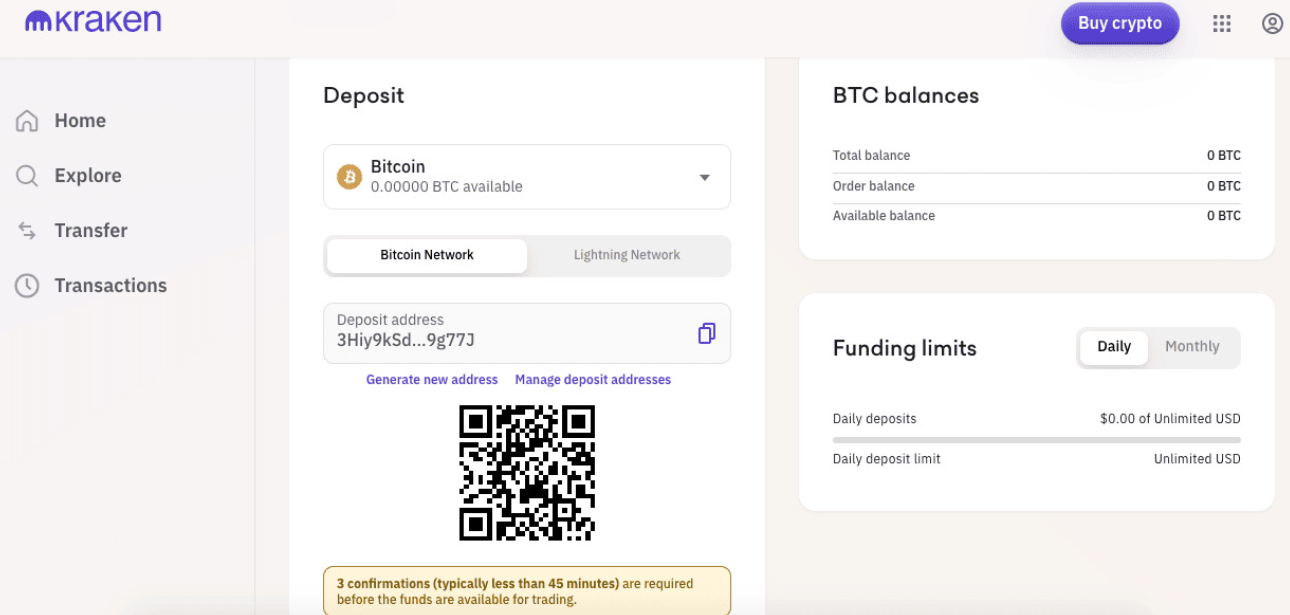Open the Transactions sidebar entry
The image size is (1290, 615).
[x=110, y=285]
